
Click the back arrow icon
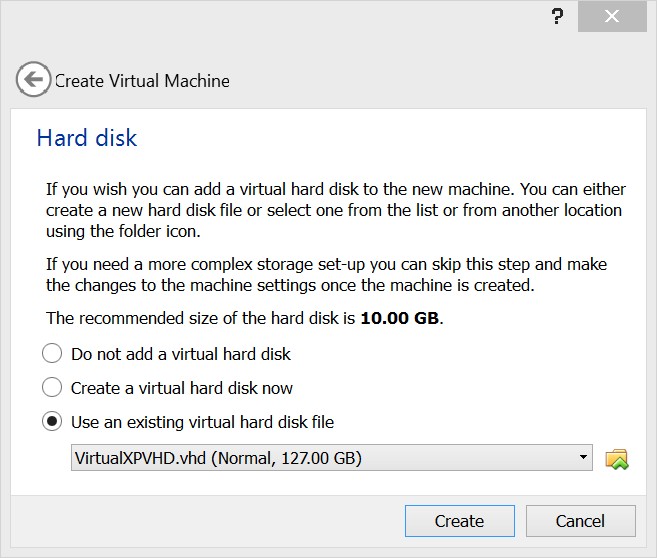point(33,80)
